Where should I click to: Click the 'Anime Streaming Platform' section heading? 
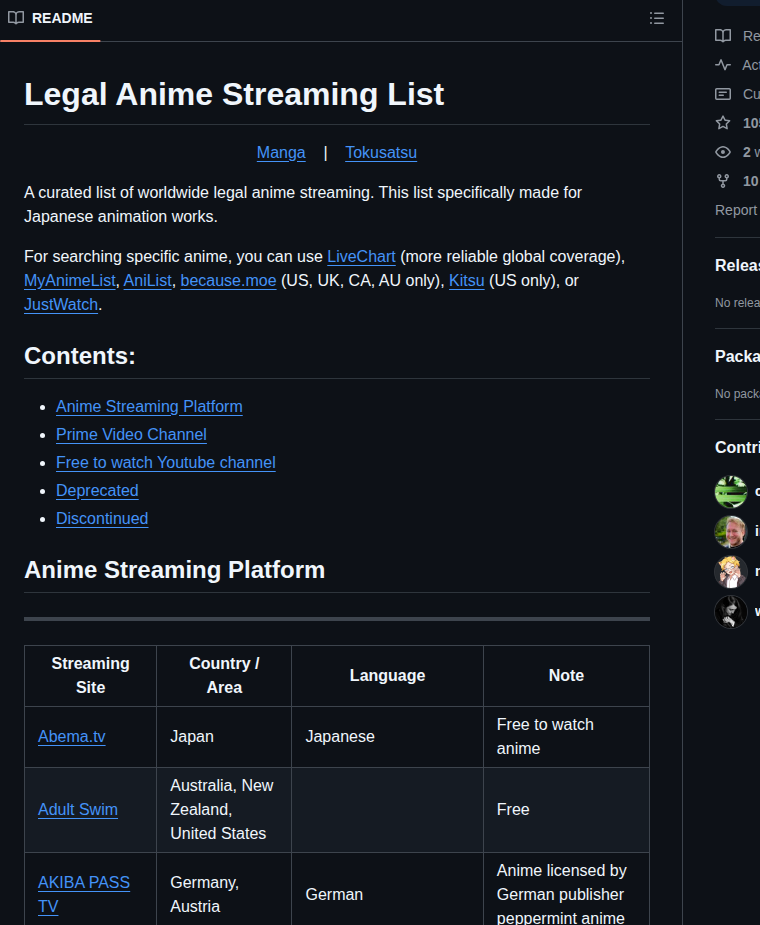(x=175, y=570)
